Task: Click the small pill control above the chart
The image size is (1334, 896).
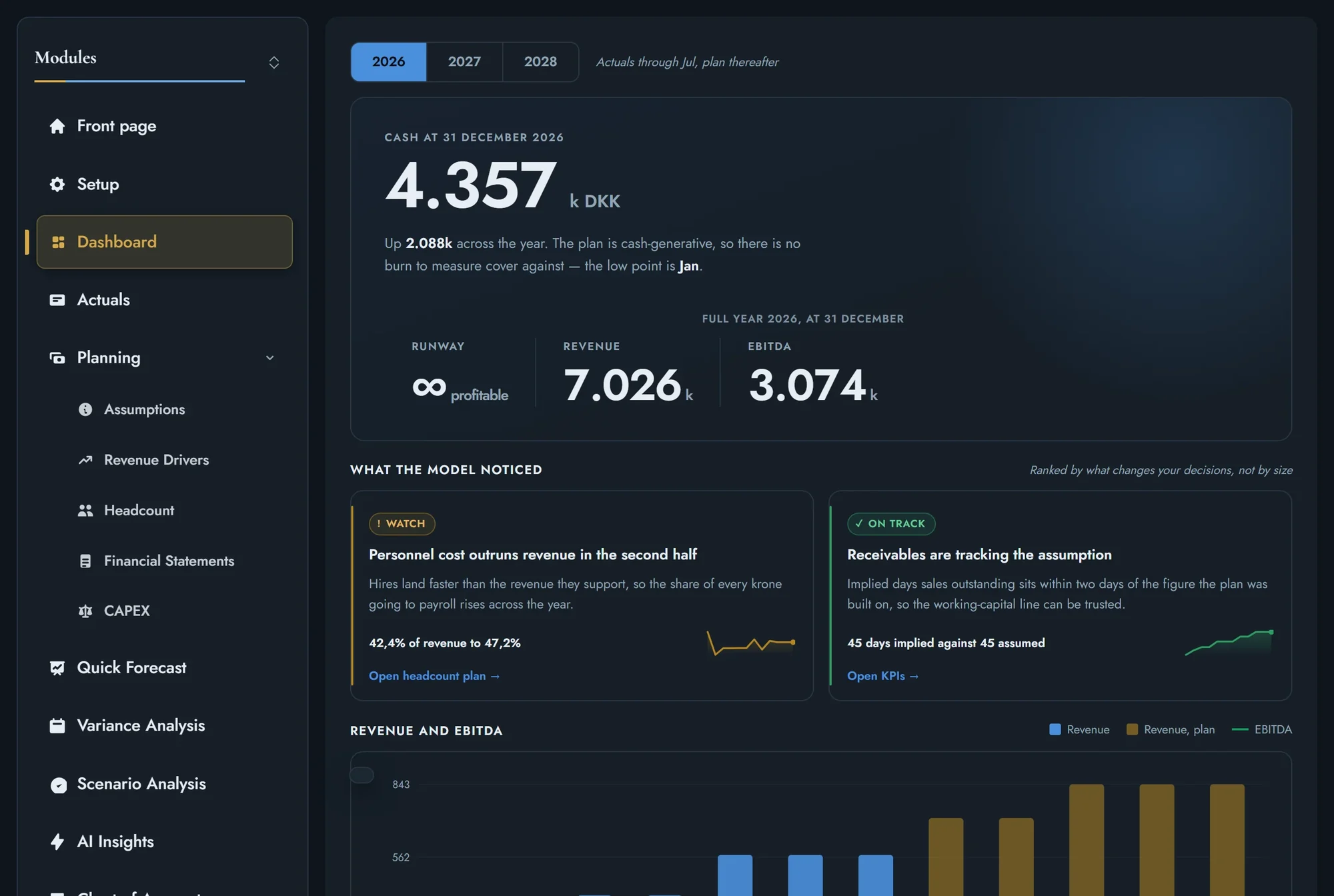Action: [362, 775]
